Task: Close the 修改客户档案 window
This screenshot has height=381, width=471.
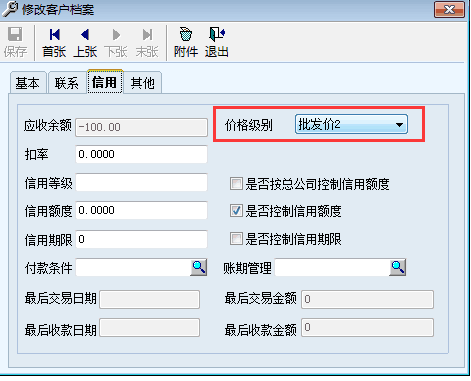Action: [449, 9]
